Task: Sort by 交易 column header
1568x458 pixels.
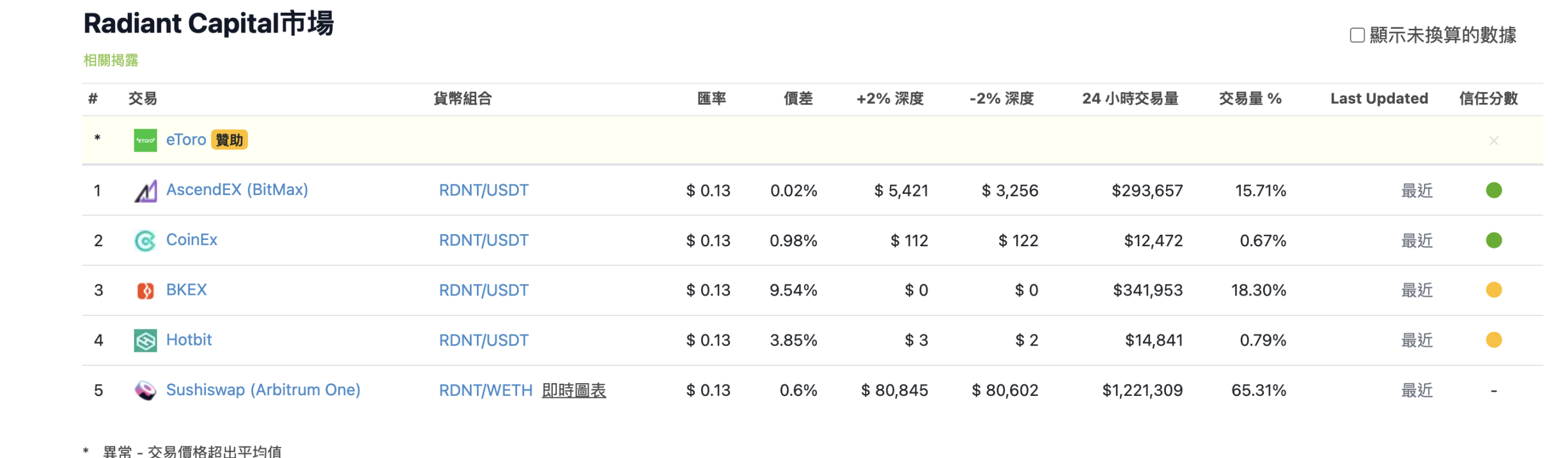Action: (143, 99)
